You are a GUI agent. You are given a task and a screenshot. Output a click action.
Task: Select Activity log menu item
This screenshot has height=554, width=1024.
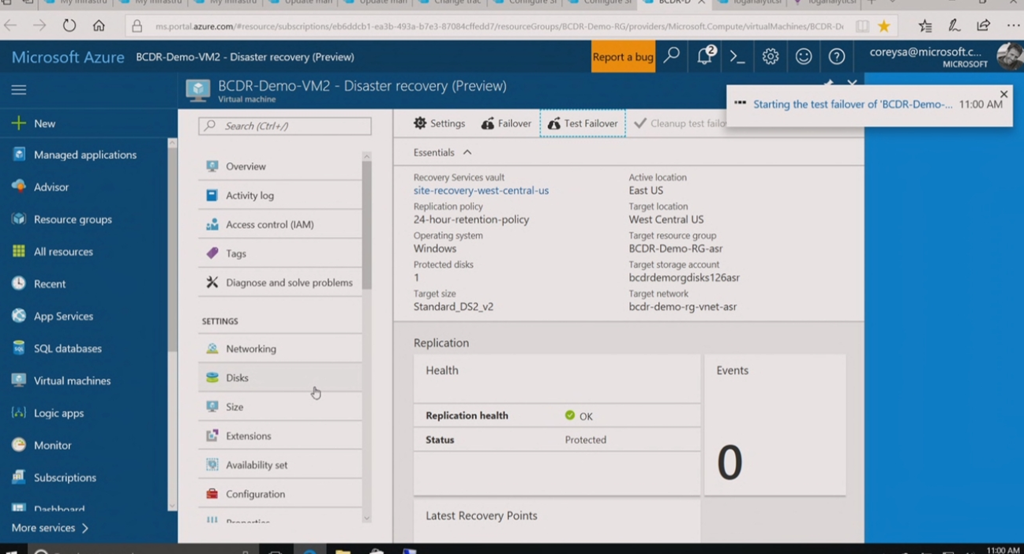pos(249,196)
